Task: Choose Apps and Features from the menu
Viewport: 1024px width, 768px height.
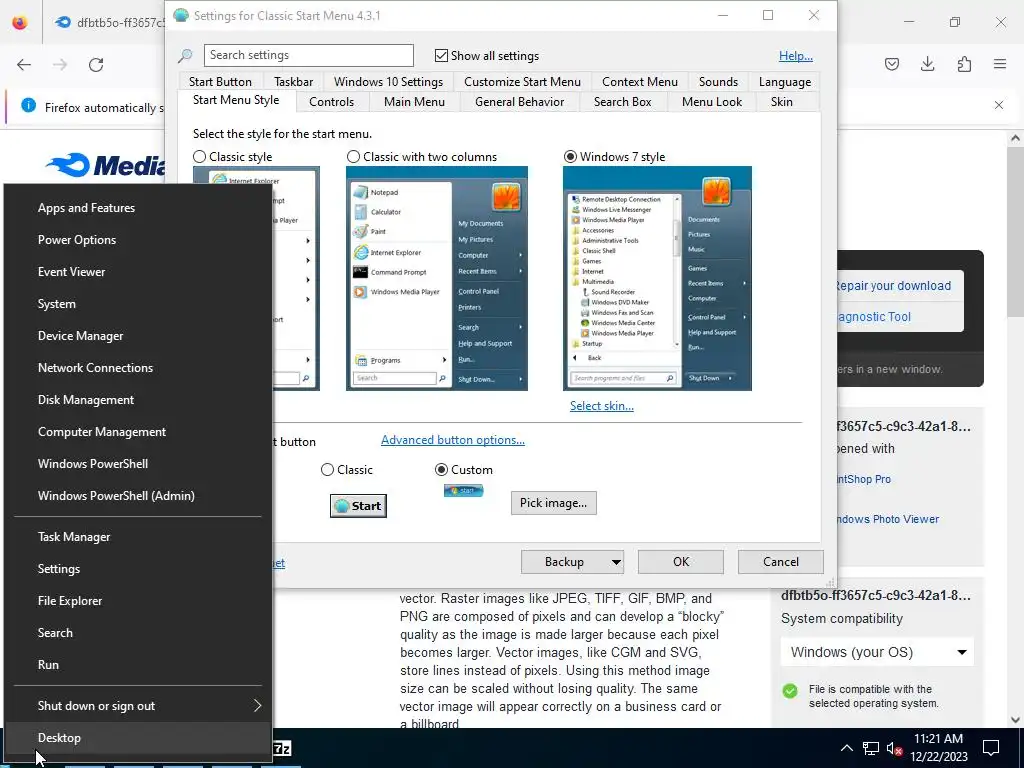Action: point(138,208)
